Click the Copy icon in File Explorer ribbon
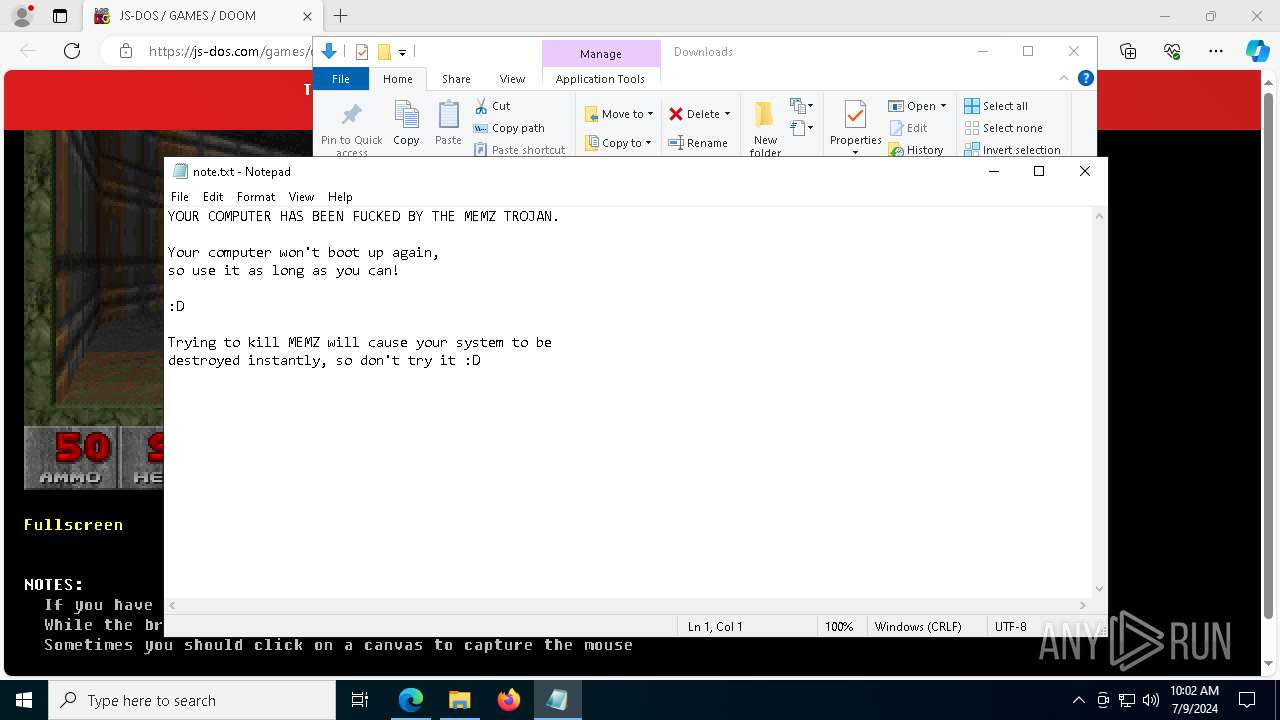The image size is (1280, 720). tap(406, 115)
